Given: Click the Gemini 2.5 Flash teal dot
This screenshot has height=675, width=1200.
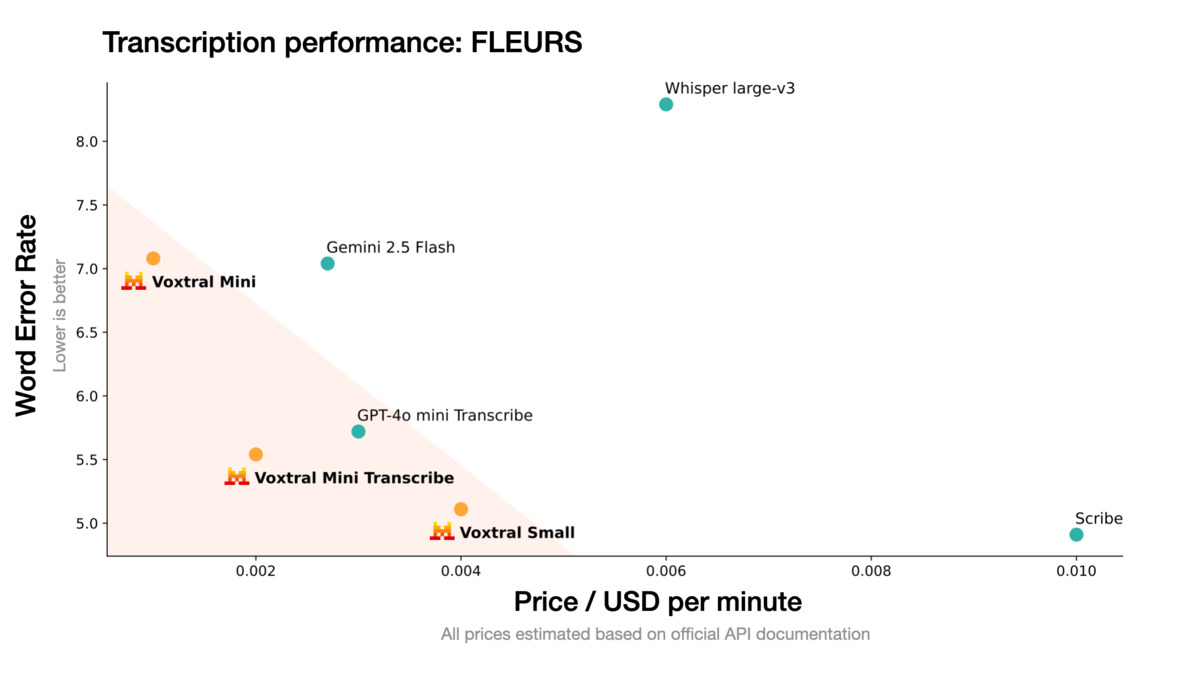Looking at the screenshot, I should click(327, 263).
